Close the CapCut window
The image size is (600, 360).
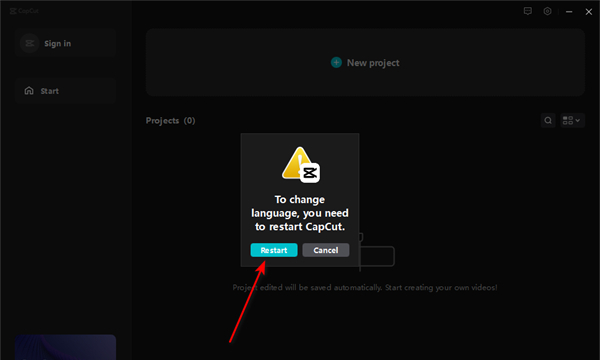pos(589,11)
